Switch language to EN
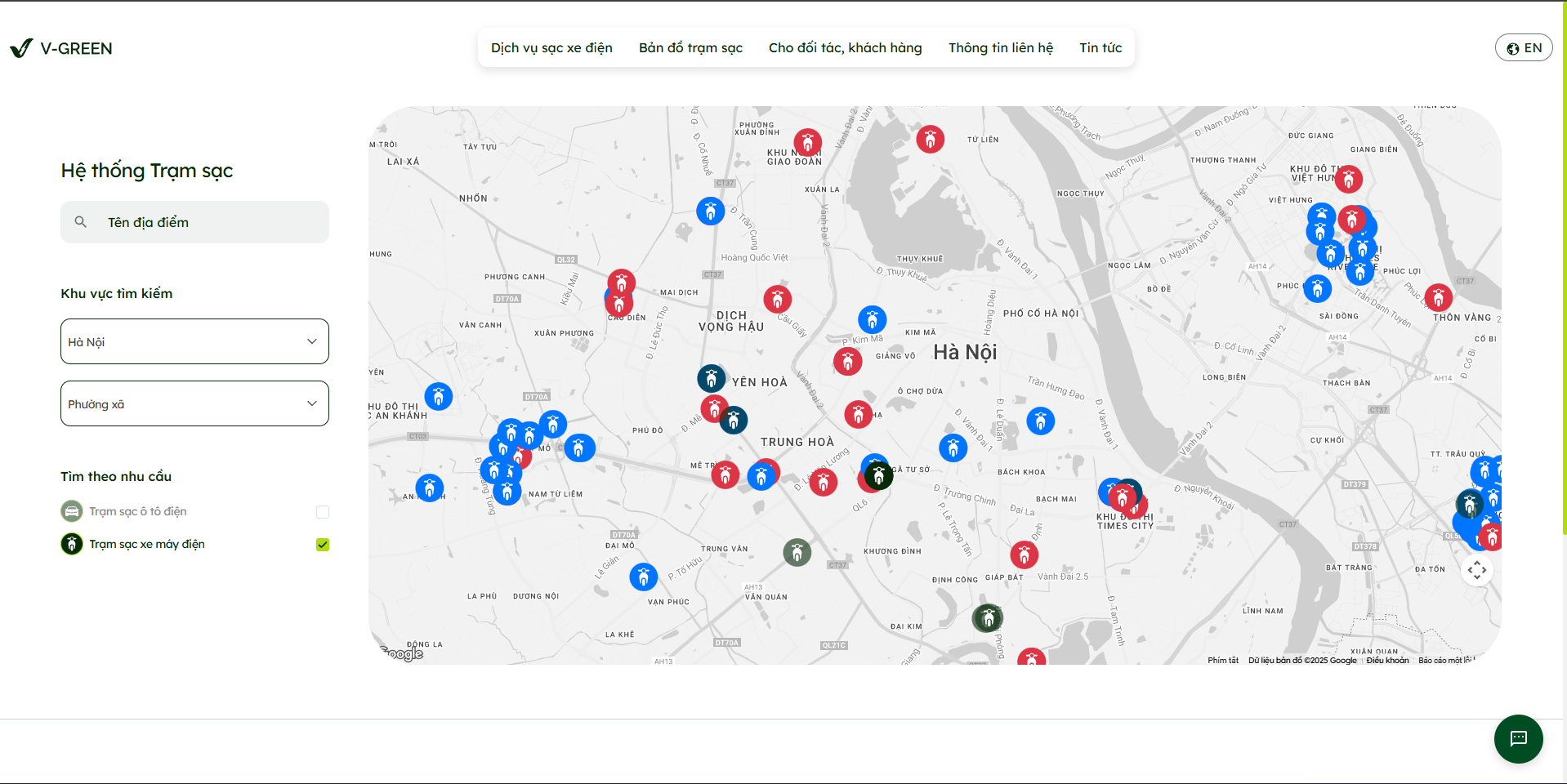The image size is (1567, 784). click(x=1524, y=47)
